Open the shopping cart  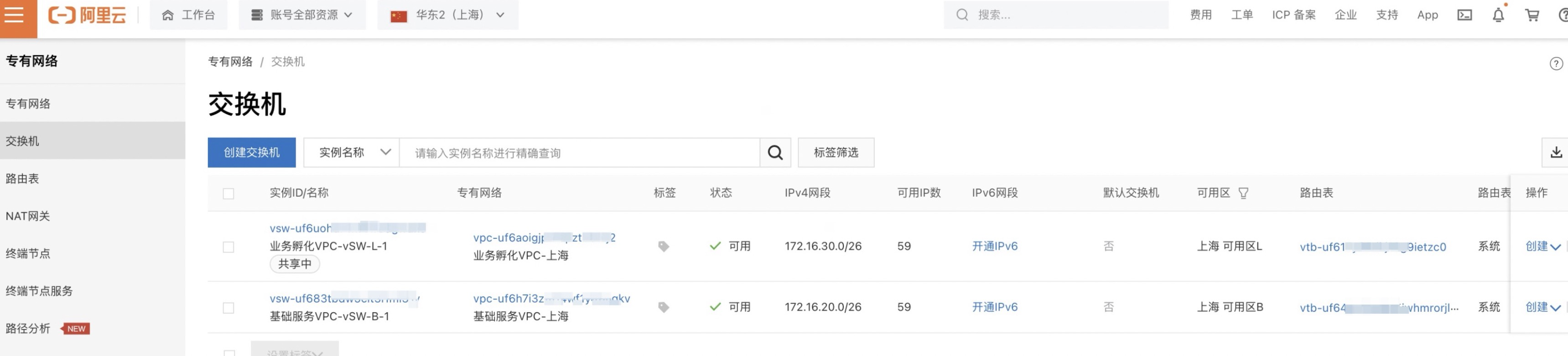click(1532, 15)
